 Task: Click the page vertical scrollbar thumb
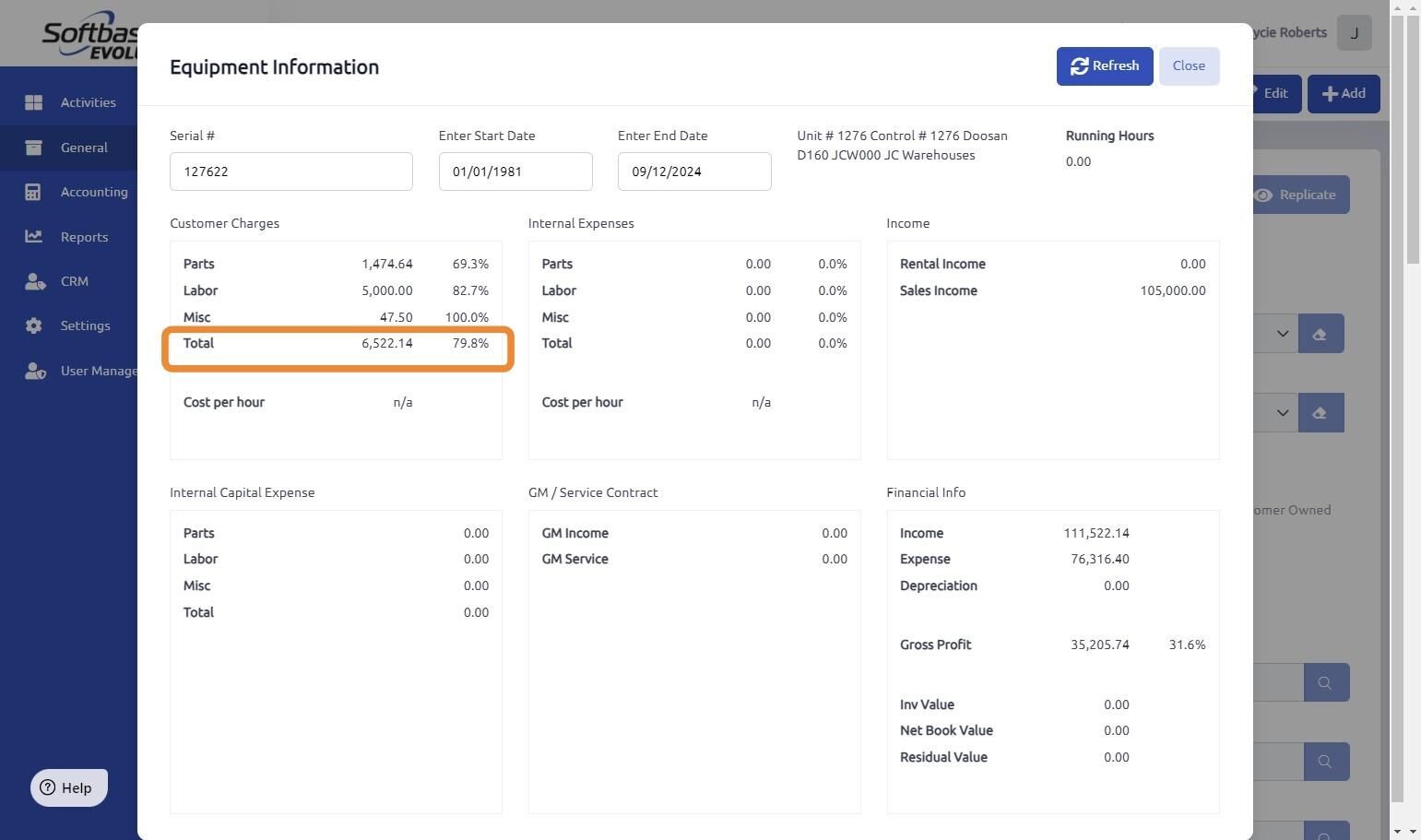[x=1412, y=138]
